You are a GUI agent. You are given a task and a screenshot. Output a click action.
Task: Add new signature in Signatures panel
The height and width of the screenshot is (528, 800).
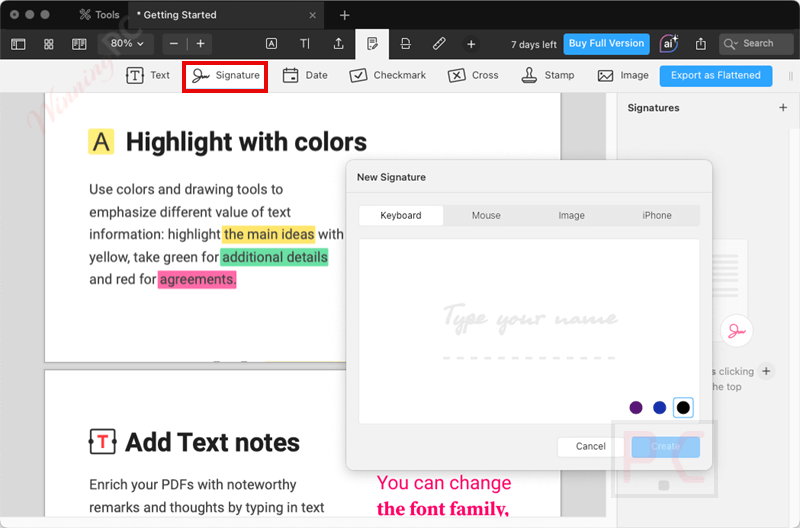(783, 108)
